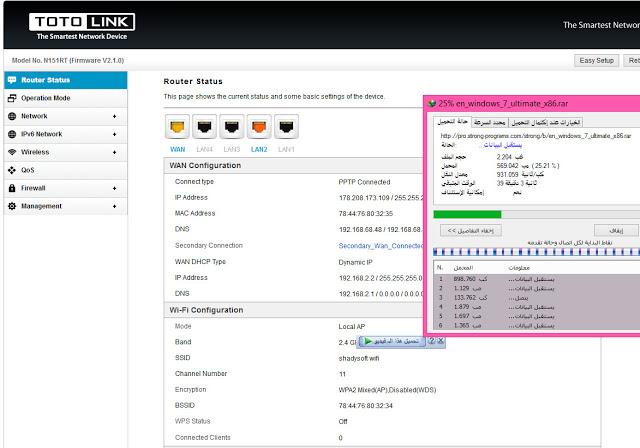The image size is (640, 448).
Task: Open the Operation Mode page
Action: [x=66, y=98]
